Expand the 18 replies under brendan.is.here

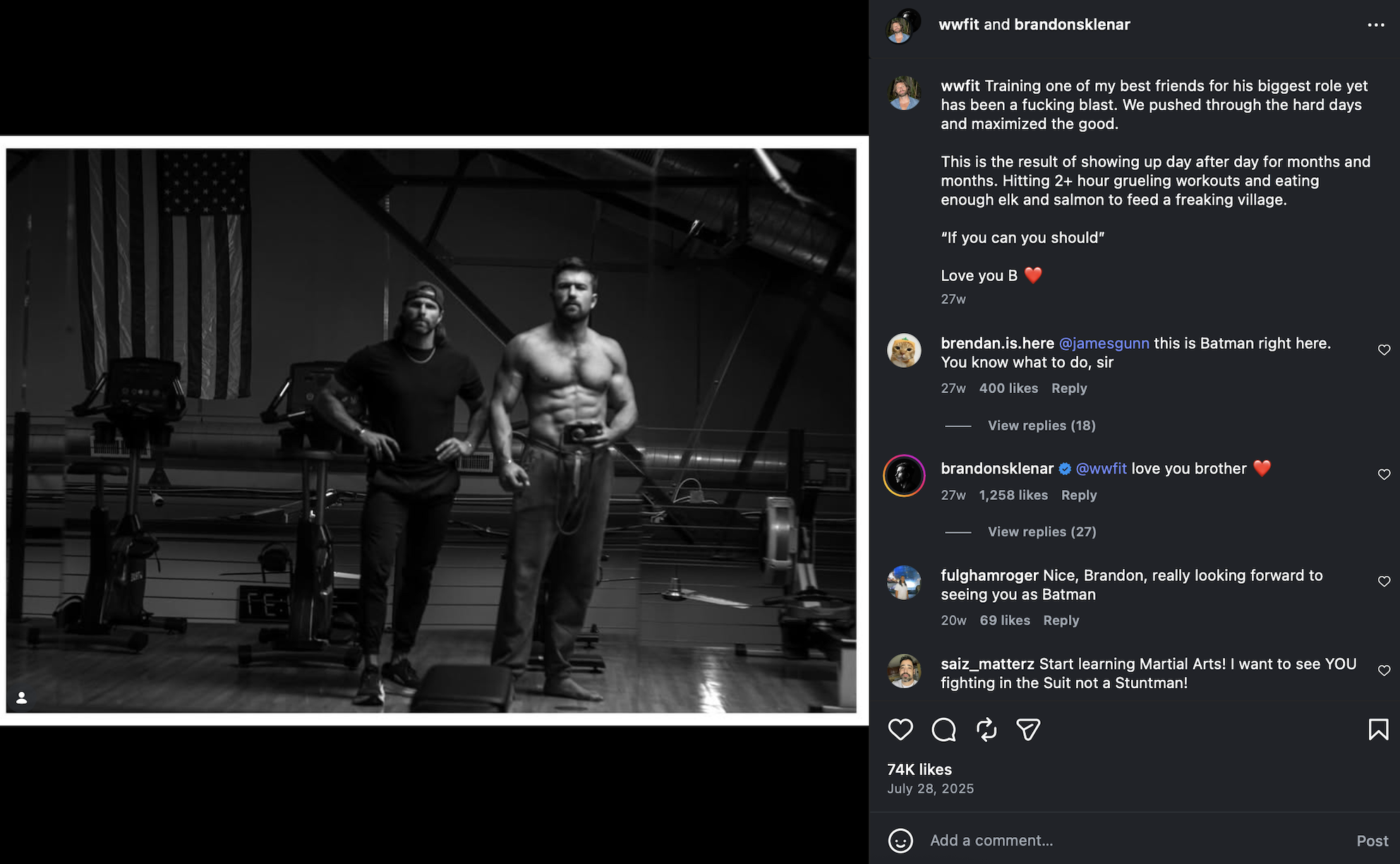(1041, 426)
